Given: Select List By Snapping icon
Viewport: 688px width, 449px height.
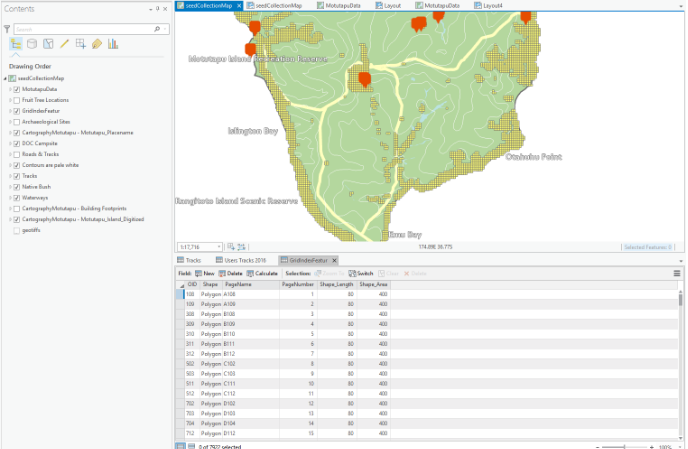Looking at the screenshot, I should coord(81,44).
